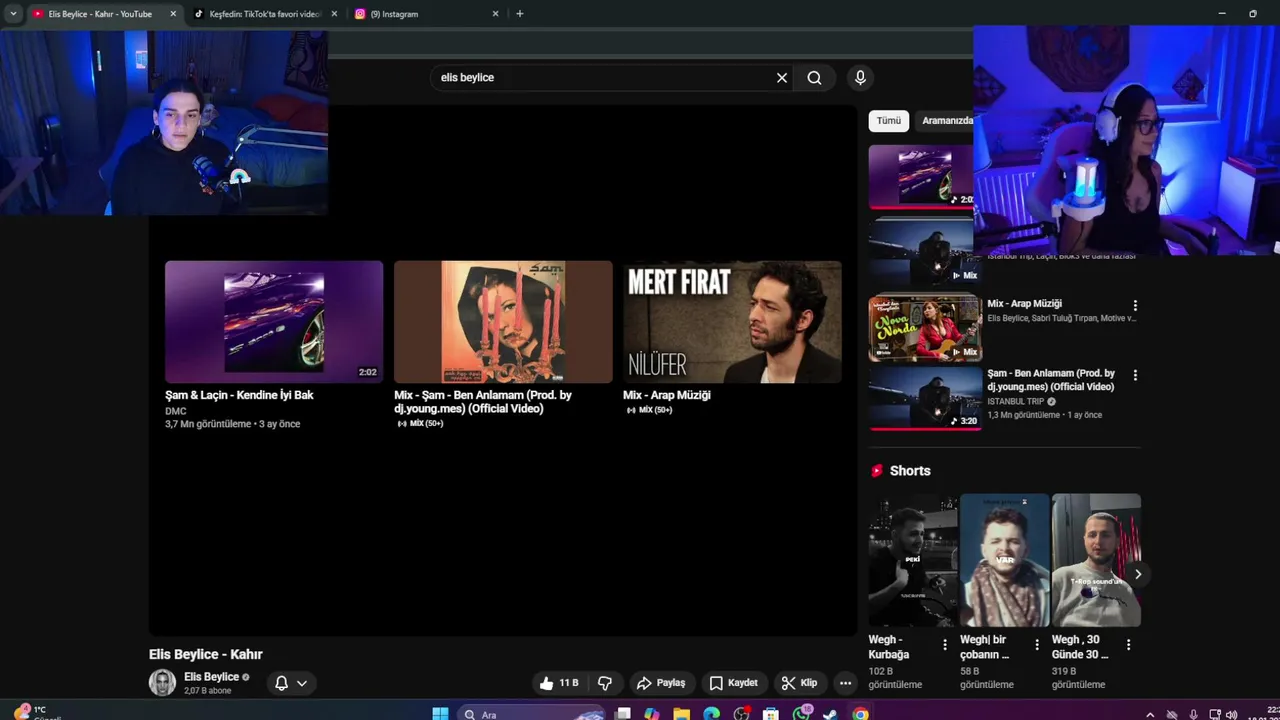Close the Instagram browser tab

495,14
